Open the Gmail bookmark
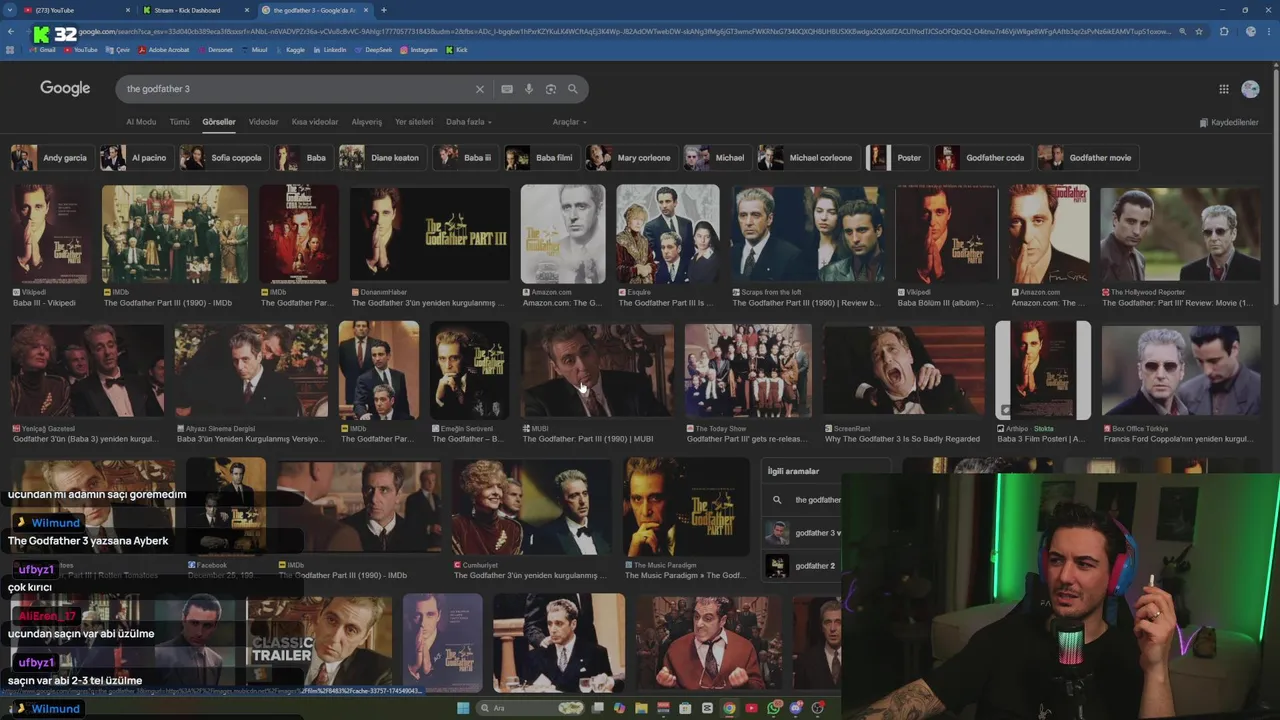1280x720 pixels. pyautogui.click(x=42, y=50)
